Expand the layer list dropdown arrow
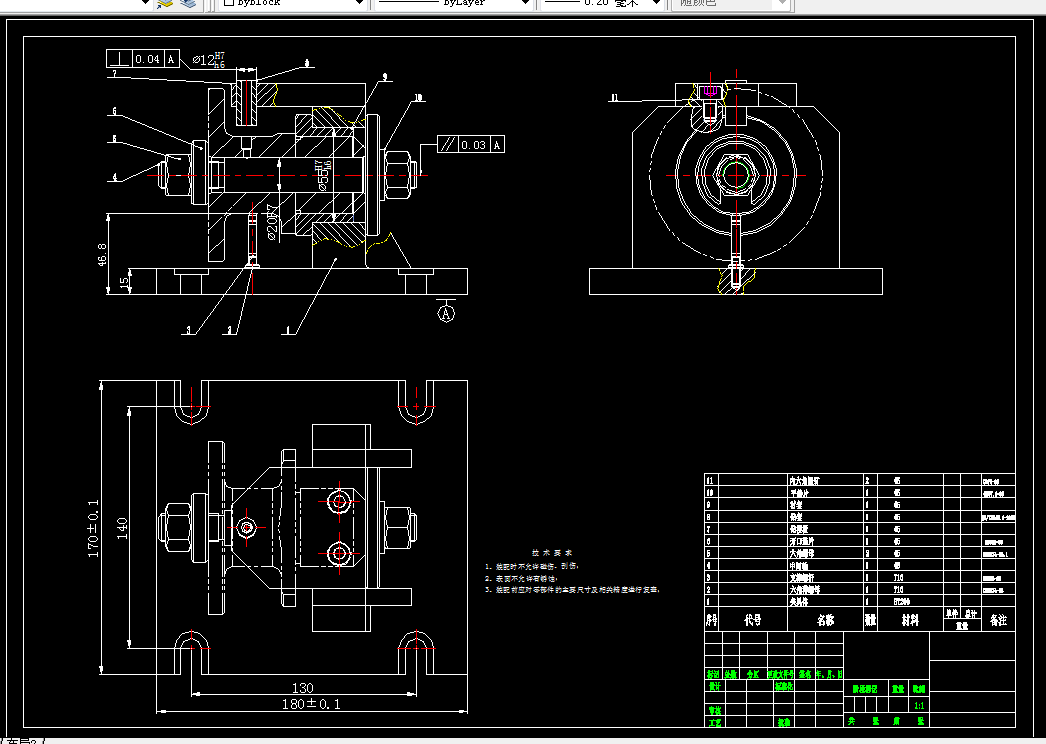 tap(145, 3)
